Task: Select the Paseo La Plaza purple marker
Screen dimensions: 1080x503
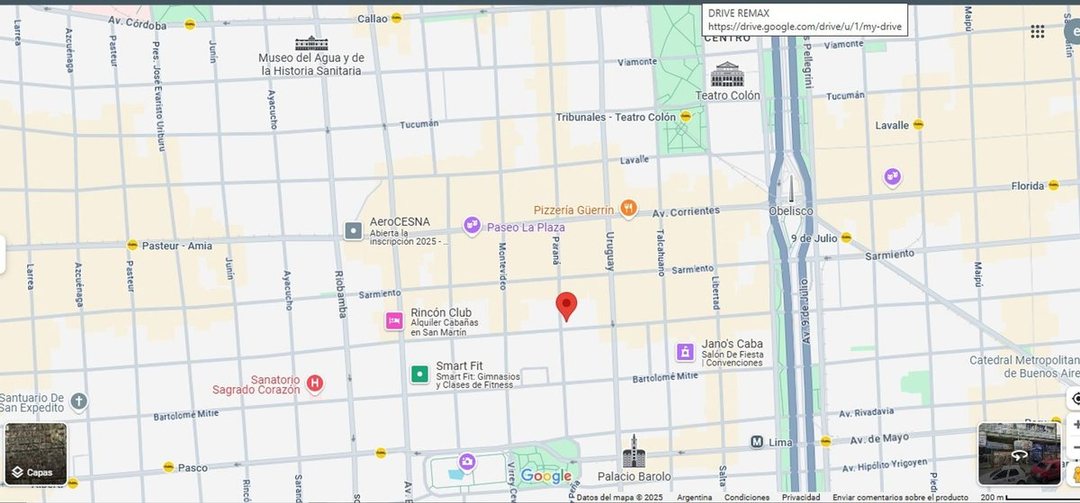Action: 472,226
